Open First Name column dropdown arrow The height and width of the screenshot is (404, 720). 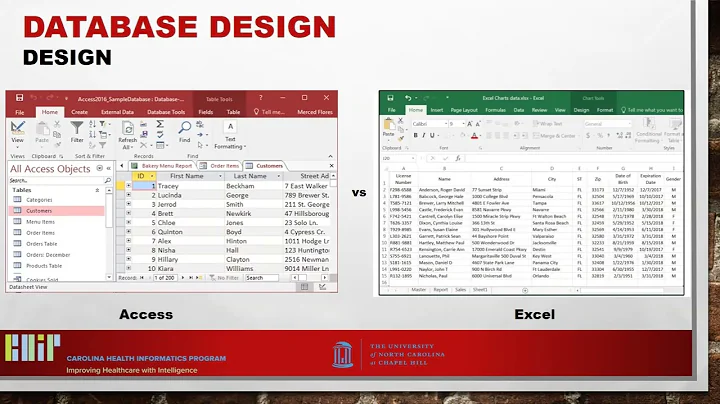220,176
